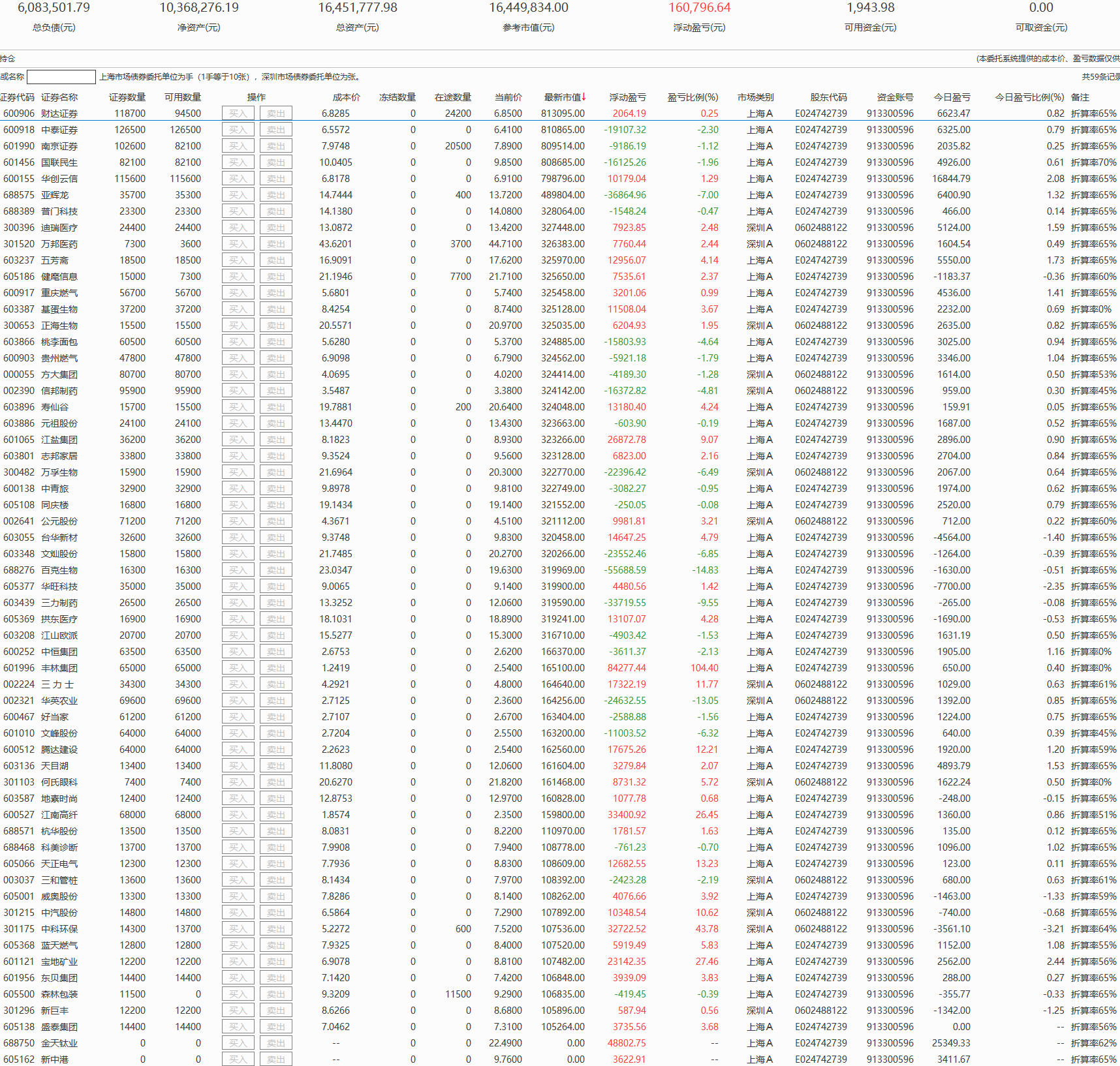Sort by the 在途数量 column header

coord(453,97)
